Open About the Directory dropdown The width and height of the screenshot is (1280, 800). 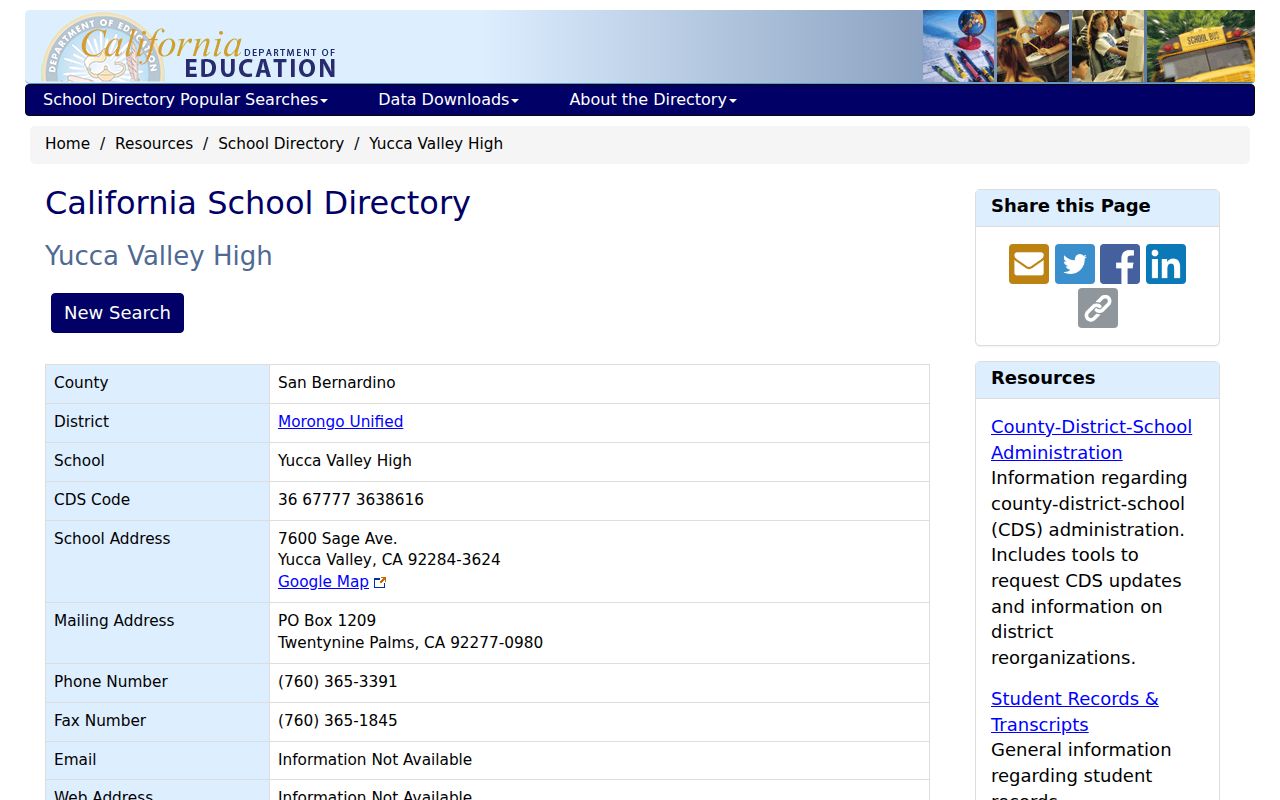click(653, 99)
